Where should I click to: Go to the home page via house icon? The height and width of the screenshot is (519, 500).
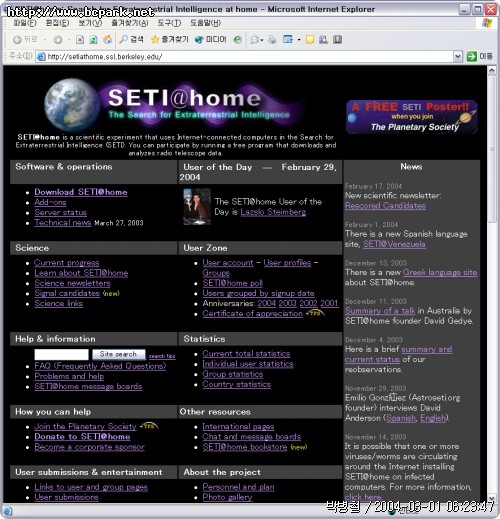click(107, 40)
